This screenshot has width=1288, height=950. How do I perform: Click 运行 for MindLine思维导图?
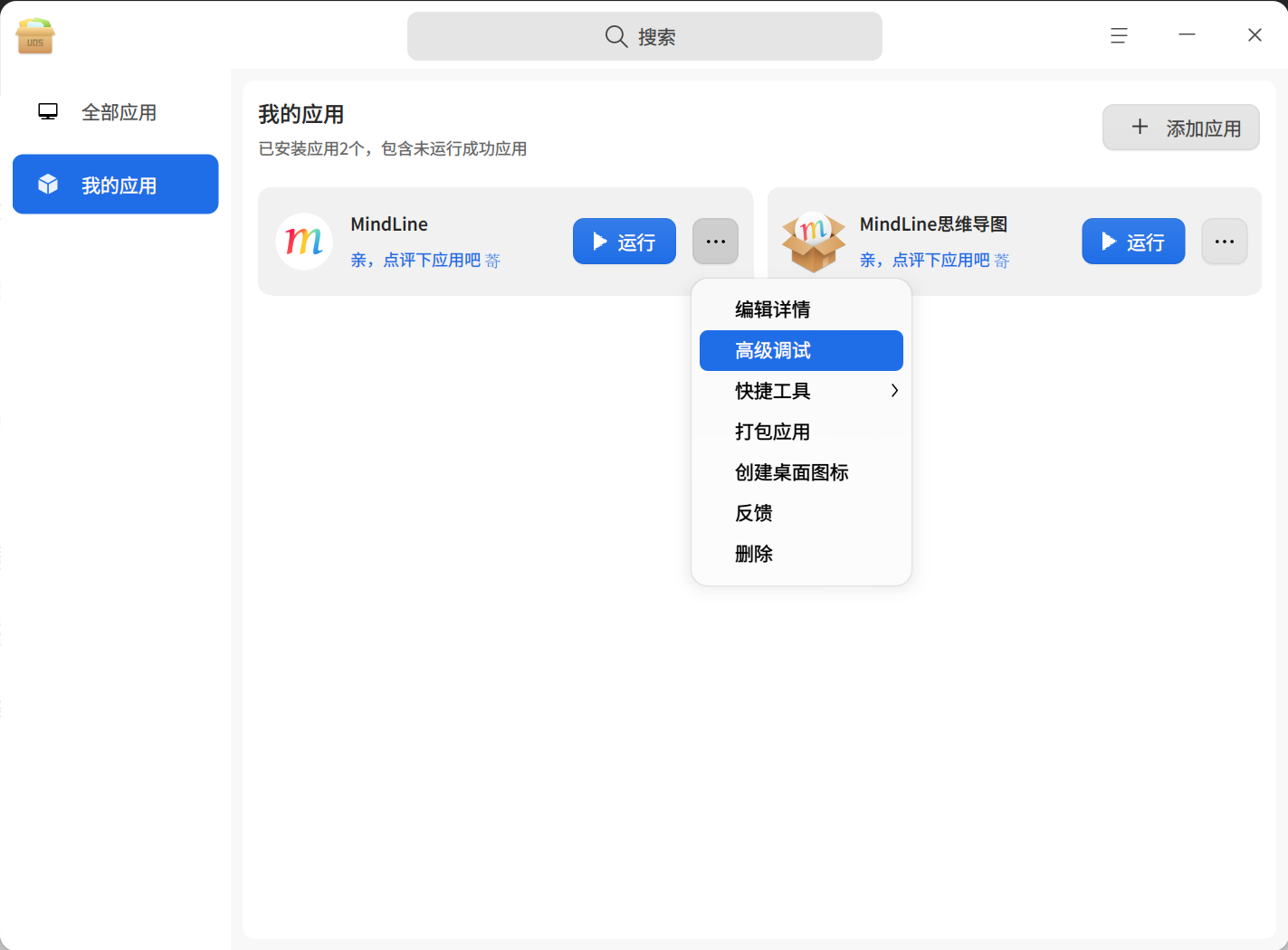pos(1133,242)
